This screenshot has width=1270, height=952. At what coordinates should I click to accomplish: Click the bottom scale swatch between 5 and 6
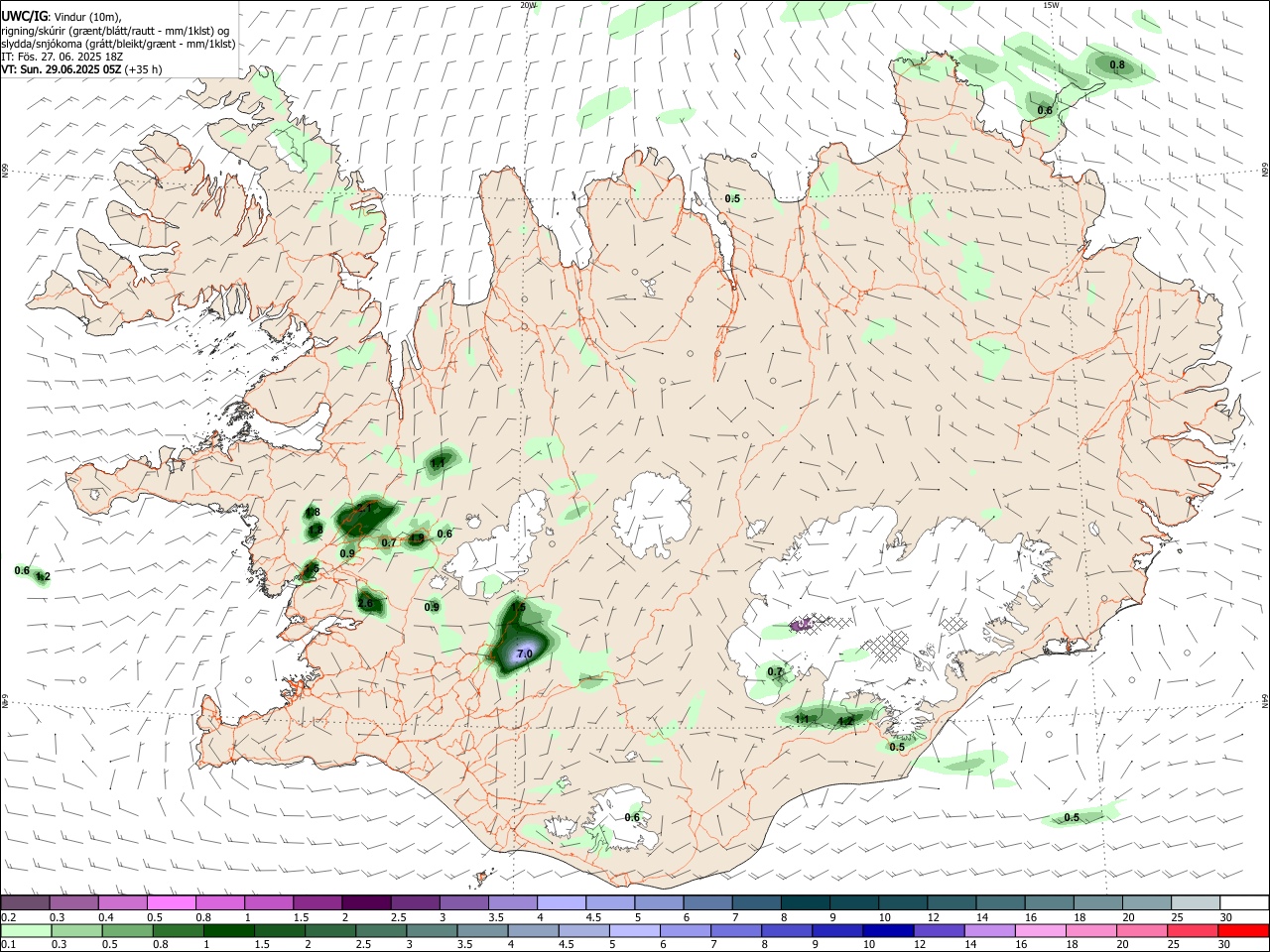(635, 931)
